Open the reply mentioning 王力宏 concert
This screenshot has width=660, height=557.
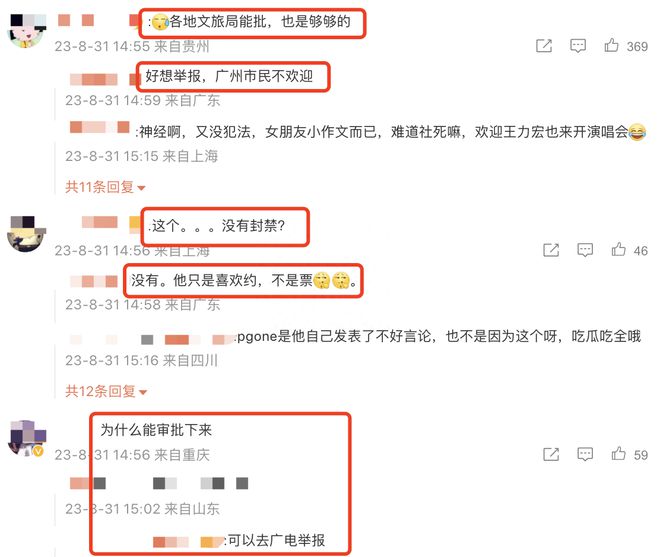(391, 132)
